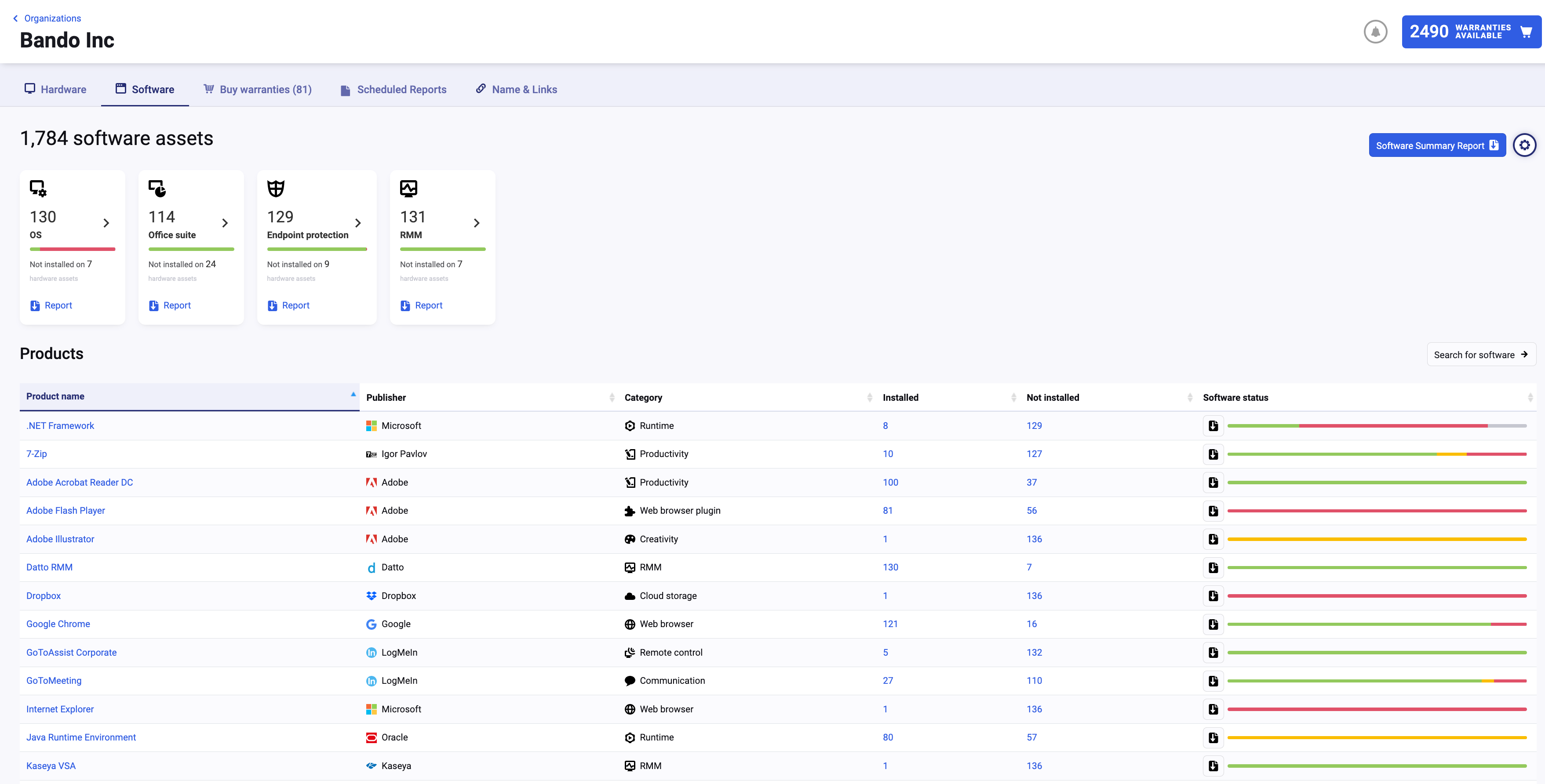The width and height of the screenshot is (1545, 784).
Task: Open the Datto RMM product link
Action: click(x=49, y=567)
